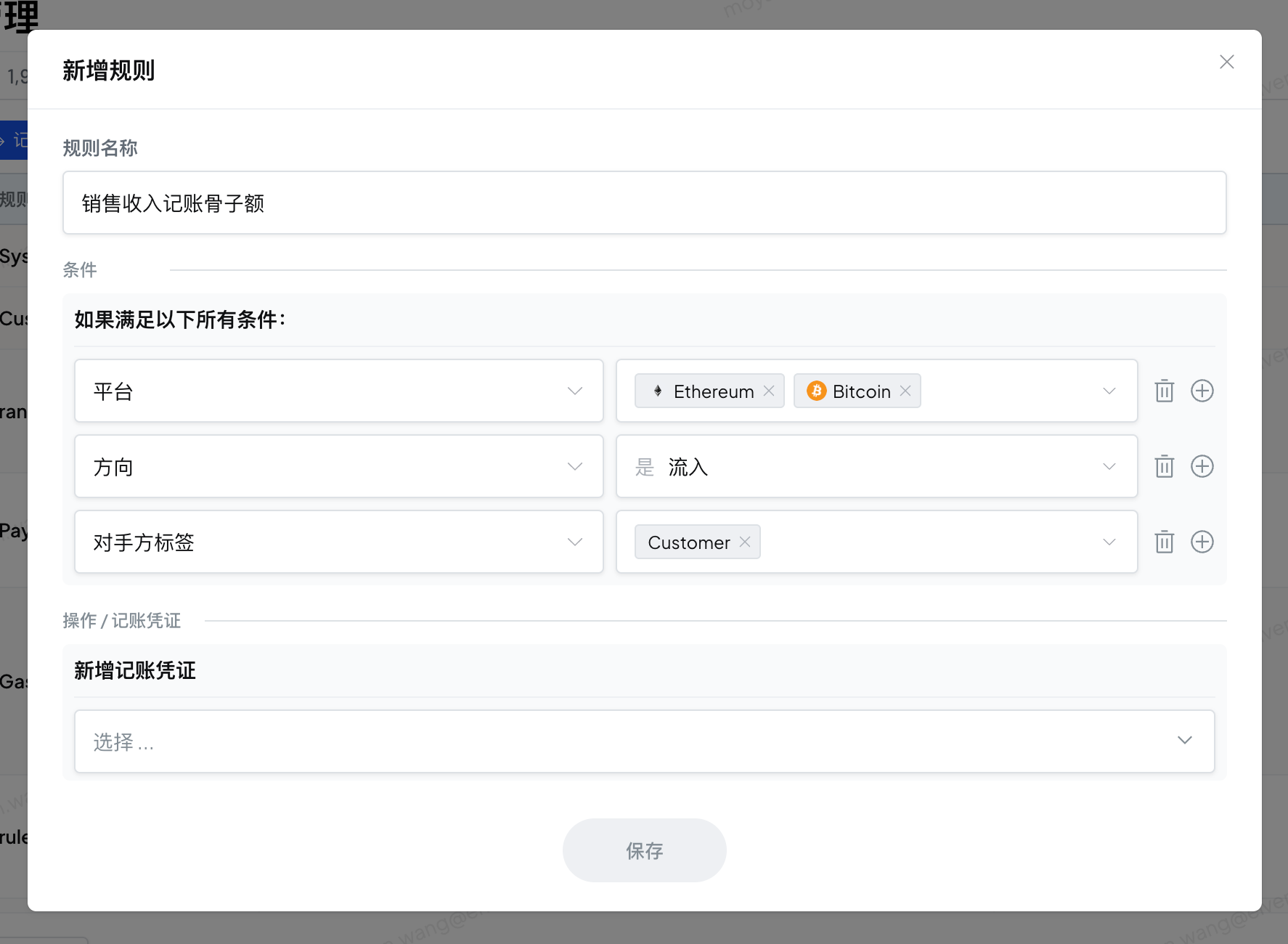
Task: Open the 对手方标签 condition type dropdown
Action: pos(338,542)
